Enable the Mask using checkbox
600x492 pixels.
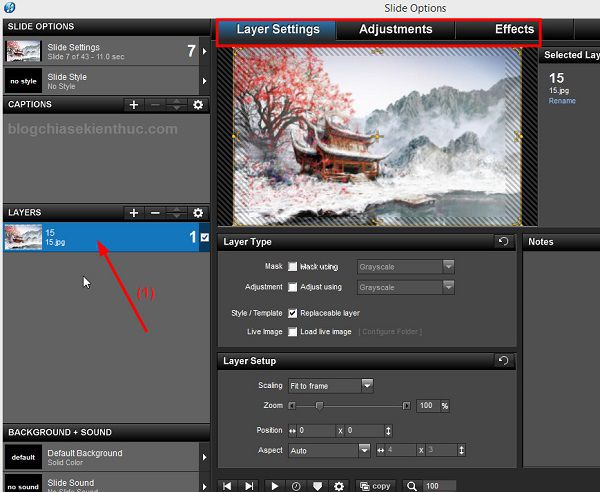click(x=292, y=267)
